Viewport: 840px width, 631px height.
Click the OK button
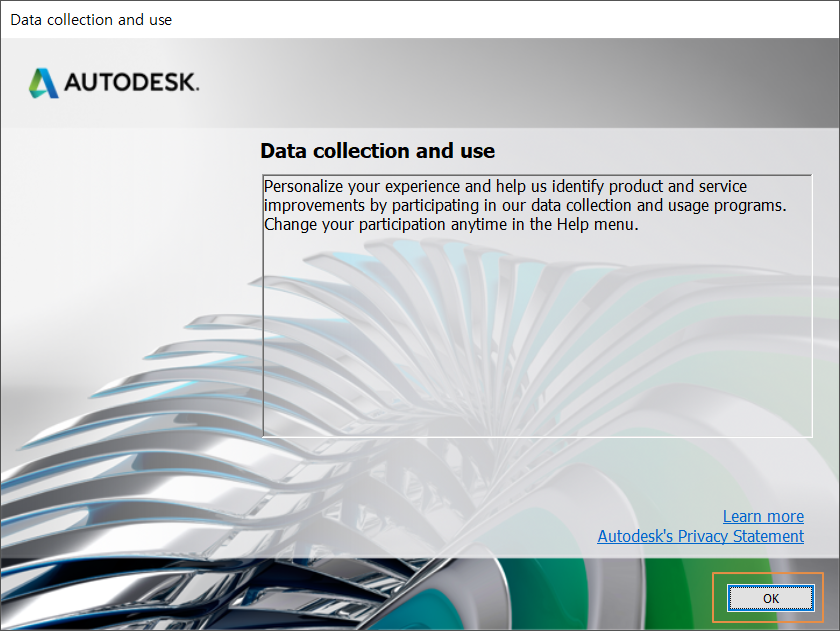point(770,598)
